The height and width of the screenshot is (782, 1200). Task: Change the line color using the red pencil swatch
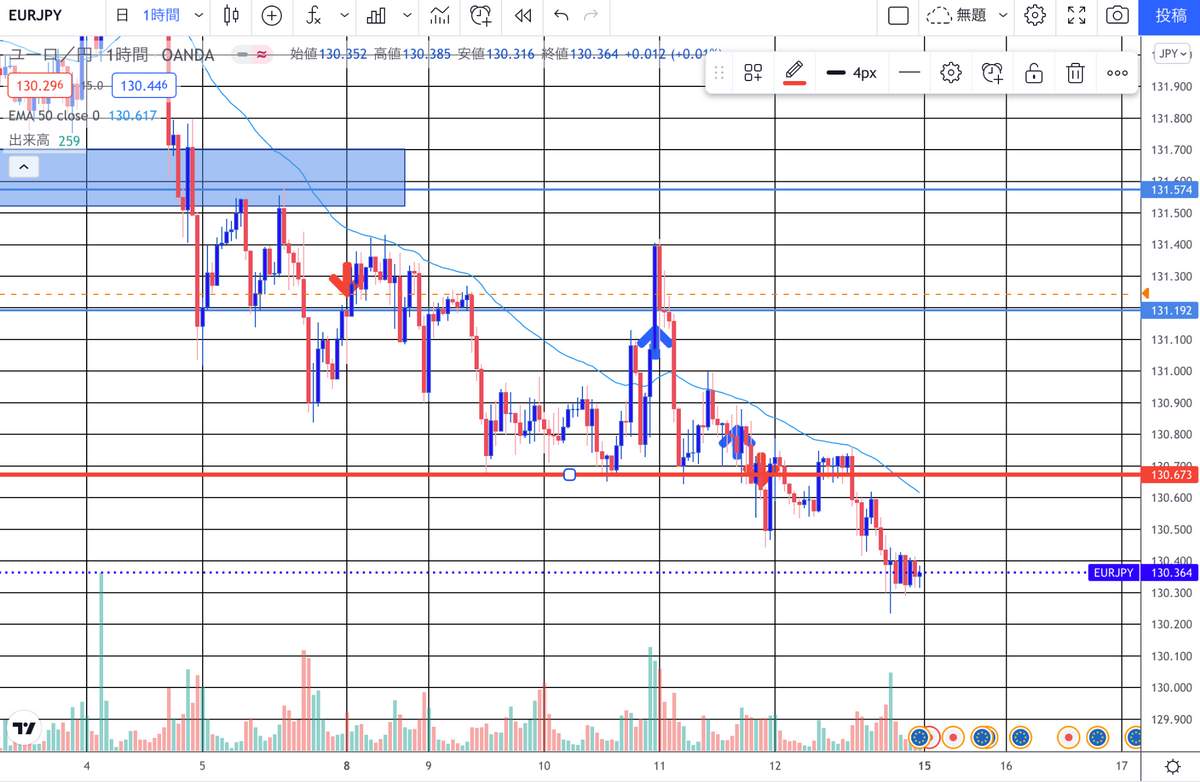pyautogui.click(x=794, y=72)
